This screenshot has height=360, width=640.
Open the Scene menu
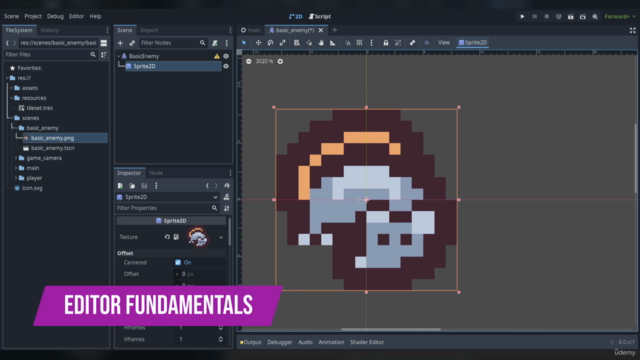[x=11, y=16]
